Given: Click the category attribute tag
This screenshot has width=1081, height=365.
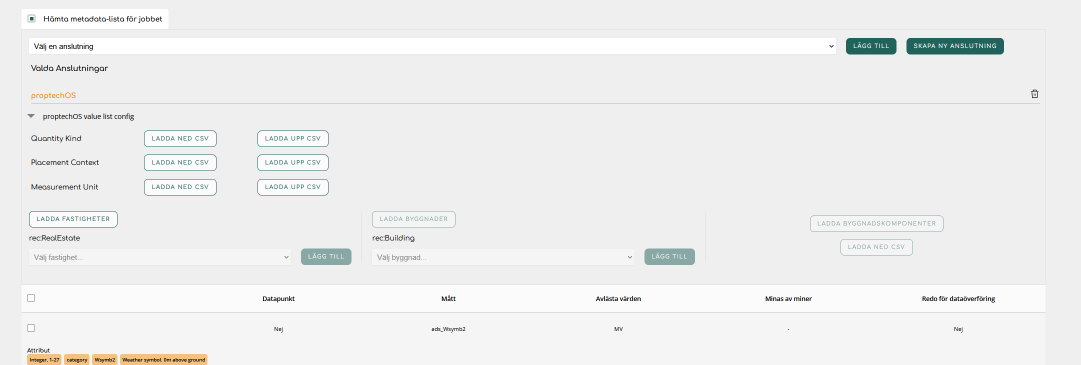Looking at the screenshot, I should pyautogui.click(x=77, y=359).
